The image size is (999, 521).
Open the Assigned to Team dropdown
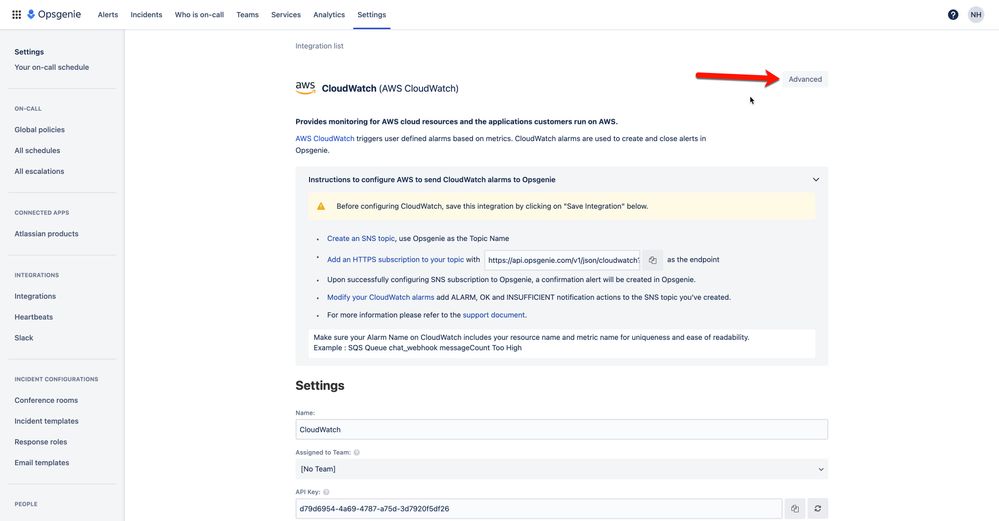click(561, 469)
